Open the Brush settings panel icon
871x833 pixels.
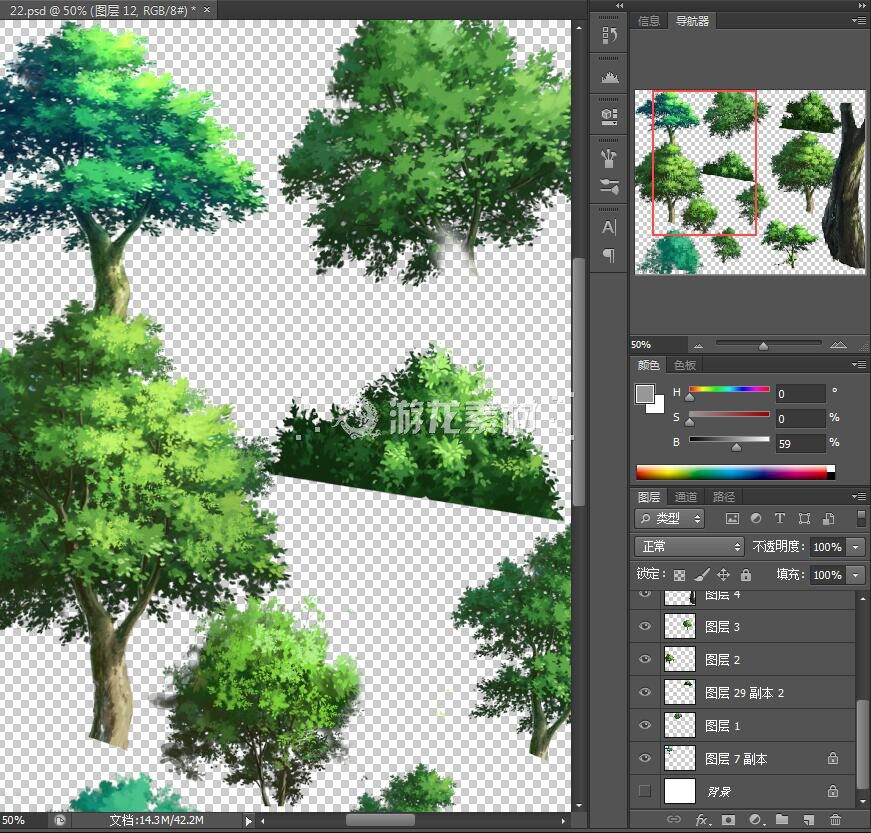click(609, 187)
